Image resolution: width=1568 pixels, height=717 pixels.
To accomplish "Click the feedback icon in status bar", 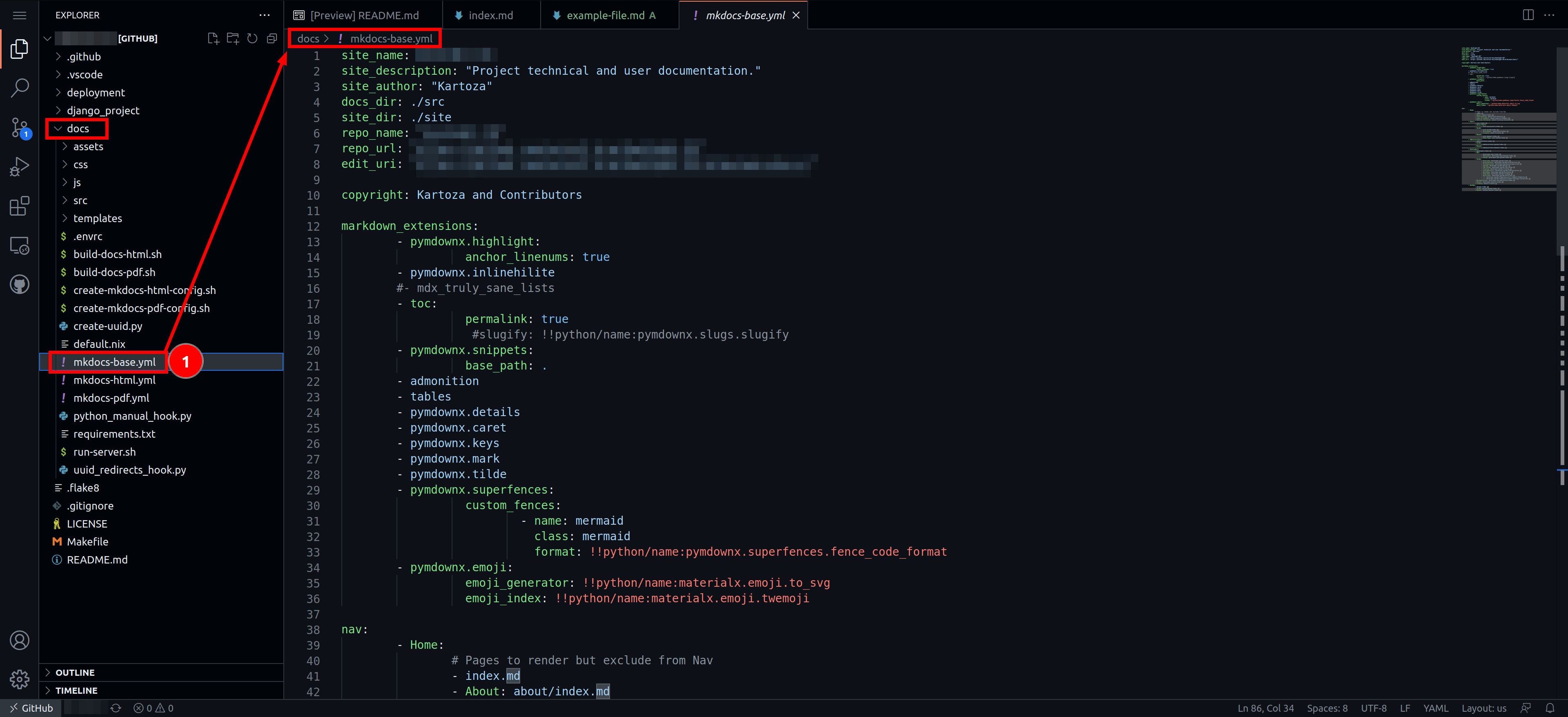I will coord(1526,708).
